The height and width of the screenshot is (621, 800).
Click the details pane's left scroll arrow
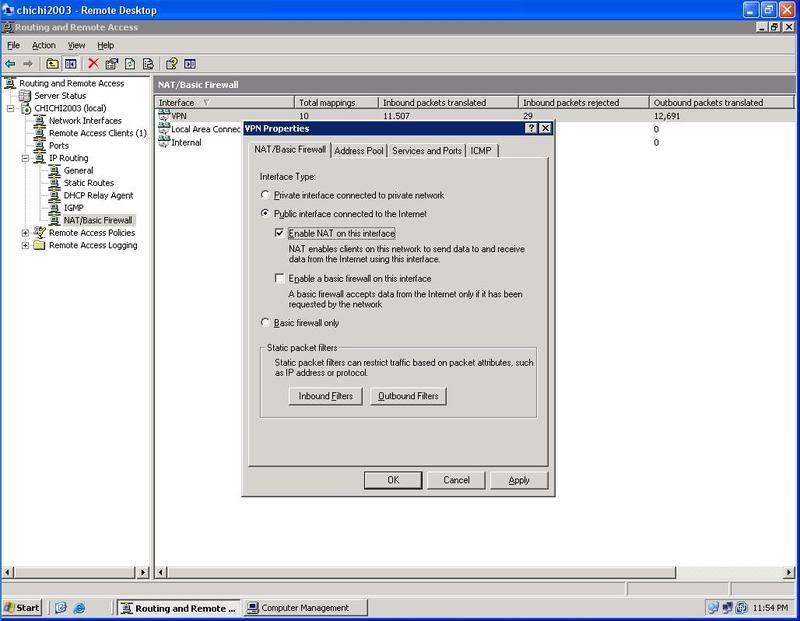[161, 573]
